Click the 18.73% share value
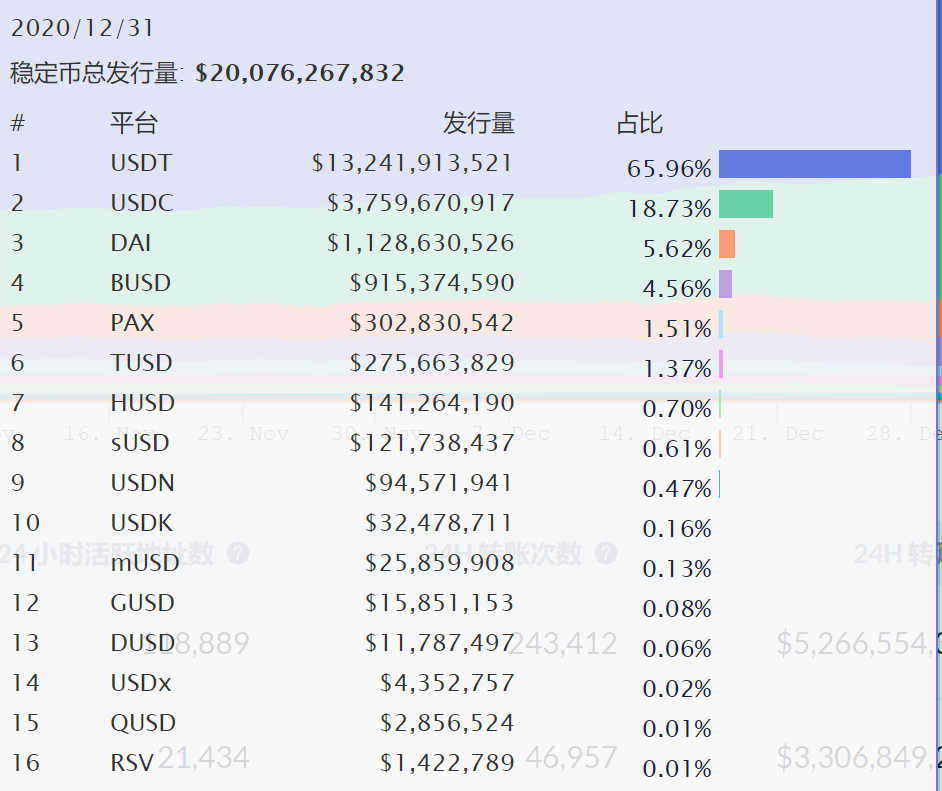 (669, 208)
